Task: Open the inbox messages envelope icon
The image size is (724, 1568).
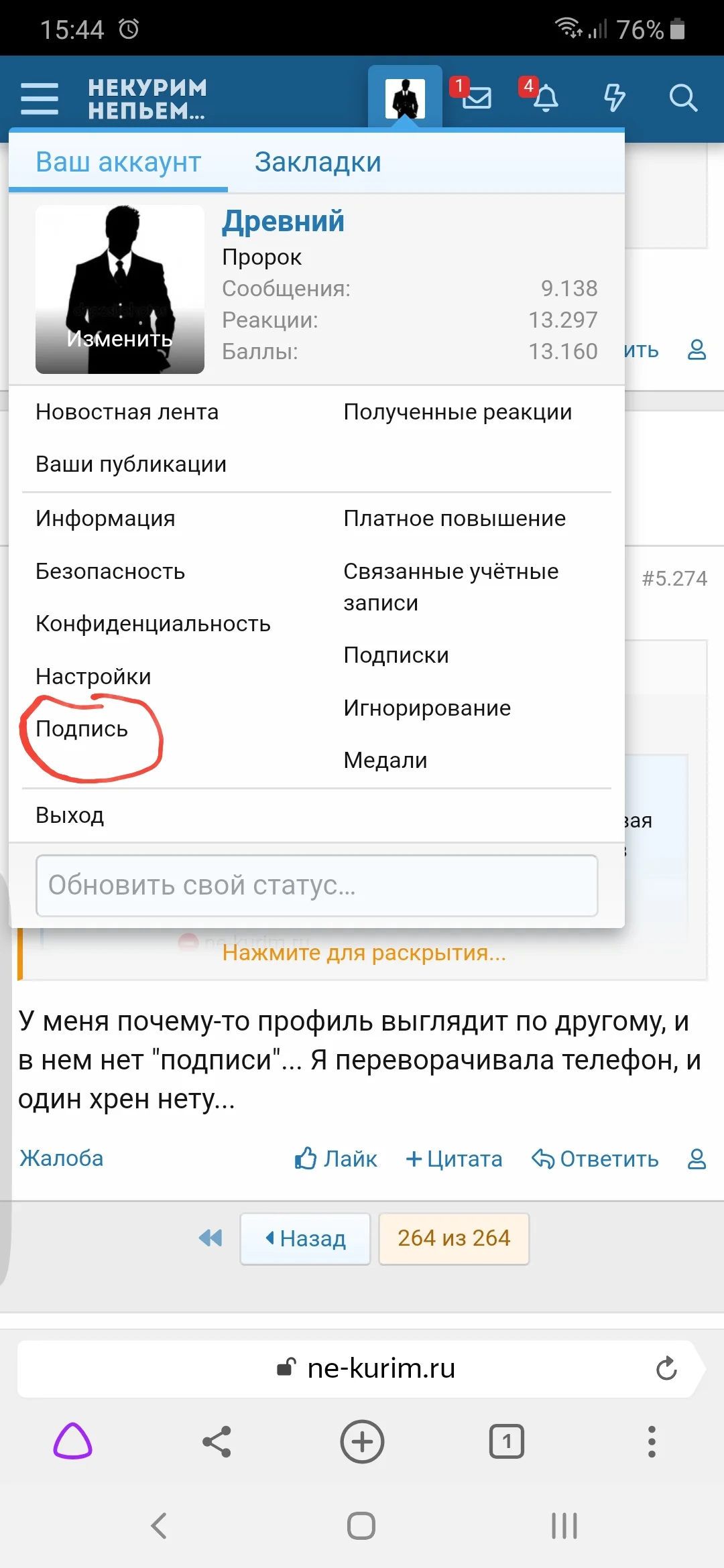Action: point(476,98)
